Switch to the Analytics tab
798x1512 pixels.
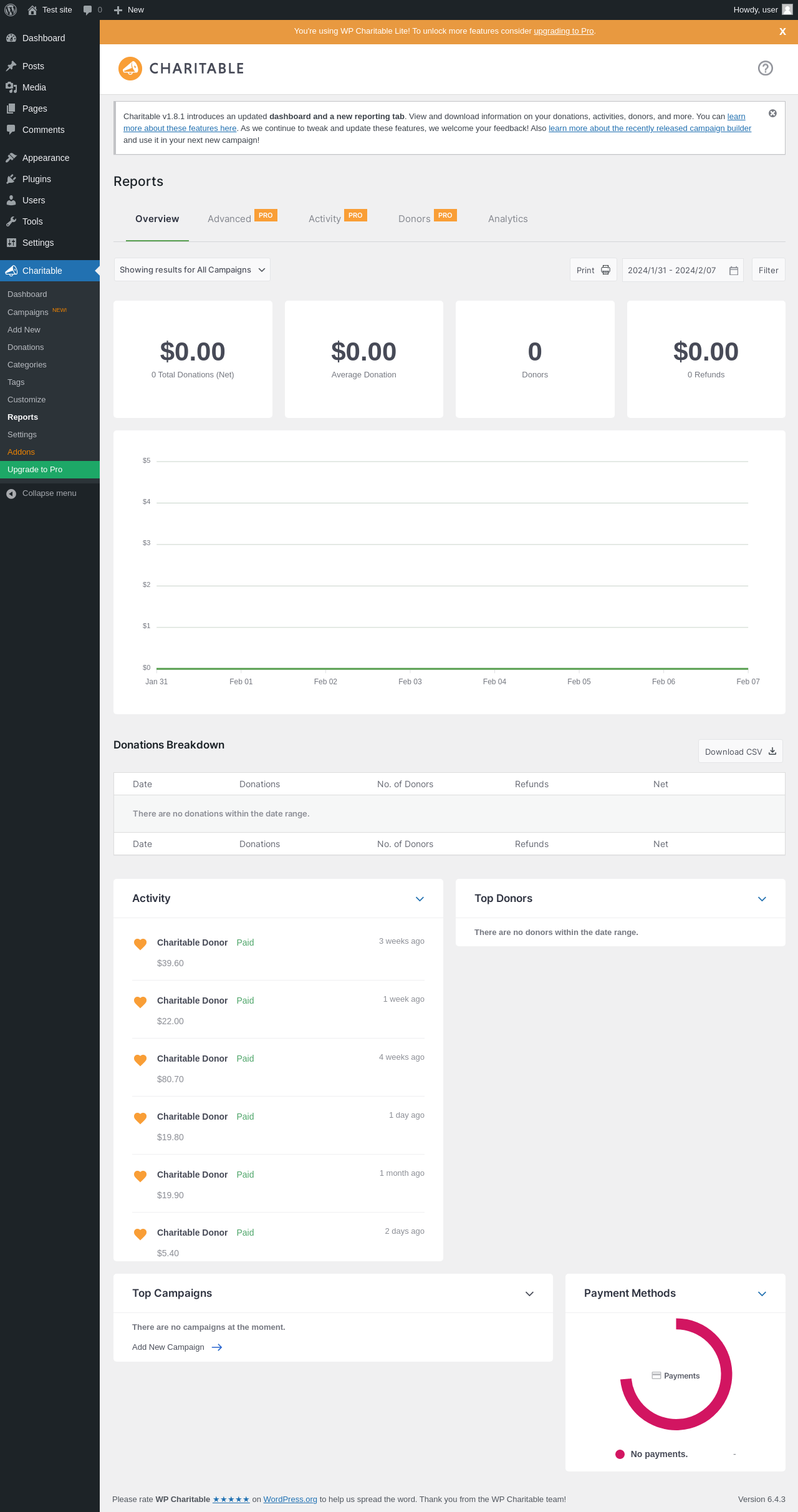click(508, 219)
